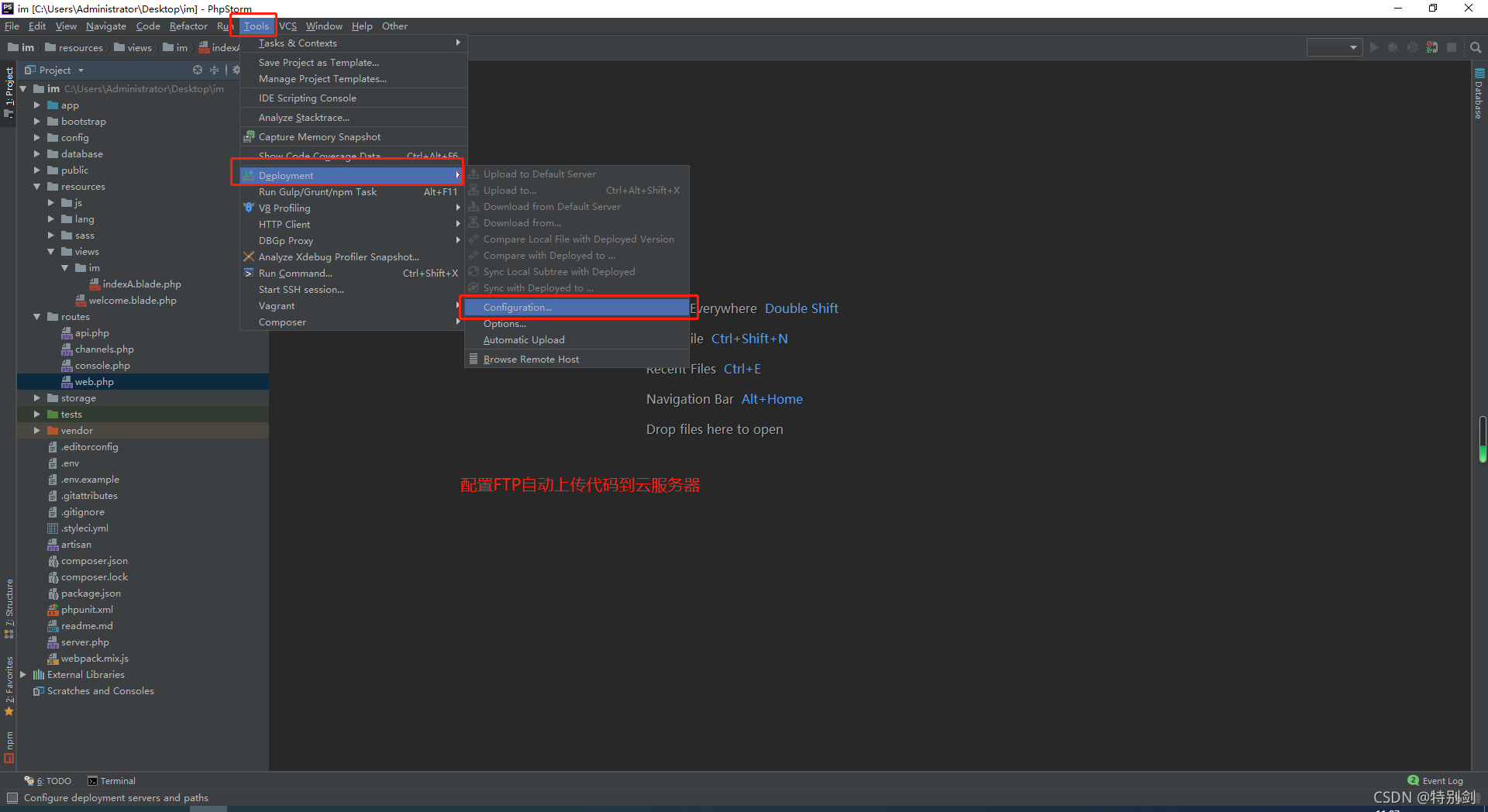Collapse the resources folder
Image resolution: width=1488 pixels, height=812 pixels.
[x=36, y=187]
